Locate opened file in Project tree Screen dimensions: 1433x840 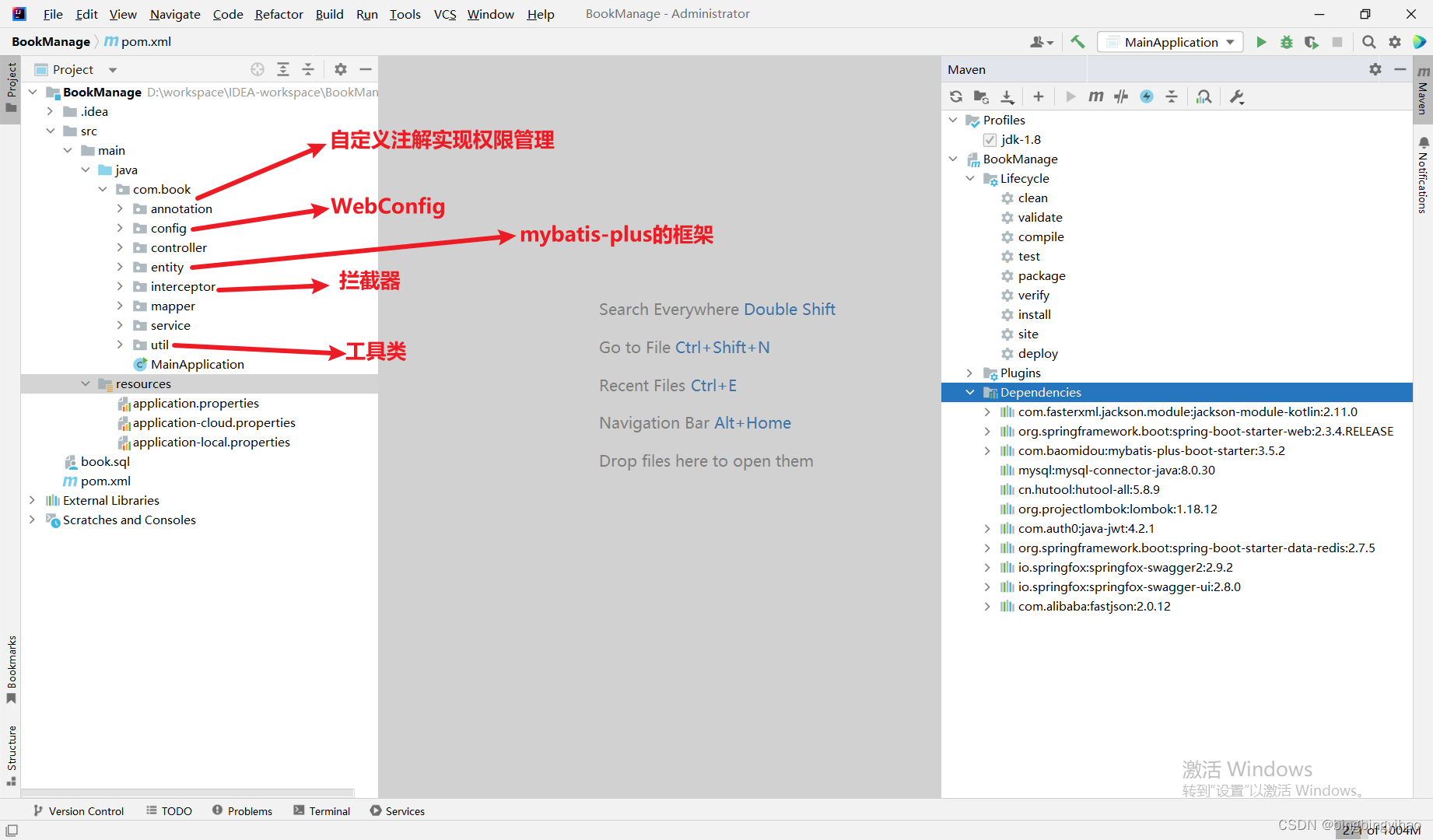[x=258, y=69]
